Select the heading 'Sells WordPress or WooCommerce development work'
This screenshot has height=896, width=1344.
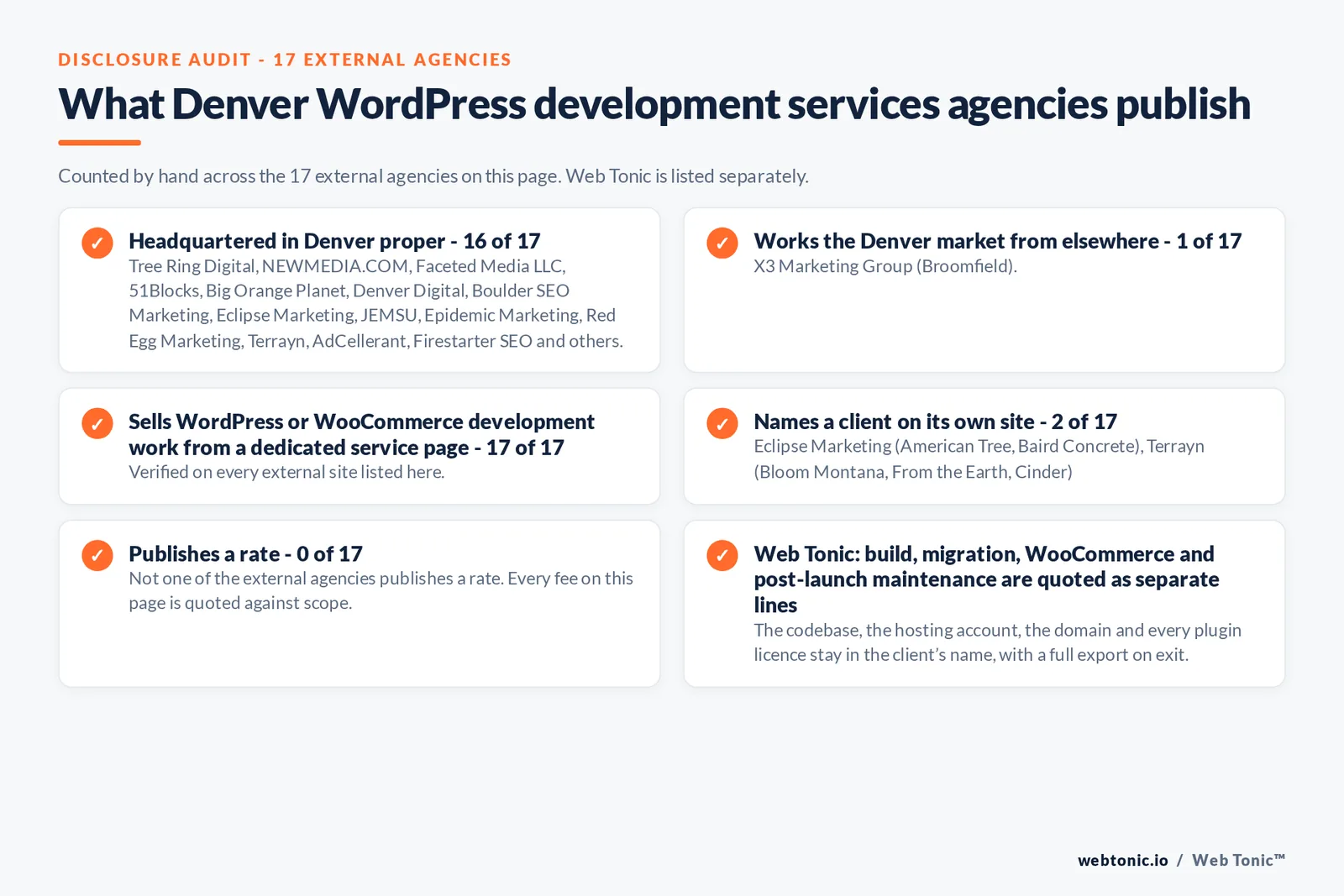pyautogui.click(x=362, y=434)
